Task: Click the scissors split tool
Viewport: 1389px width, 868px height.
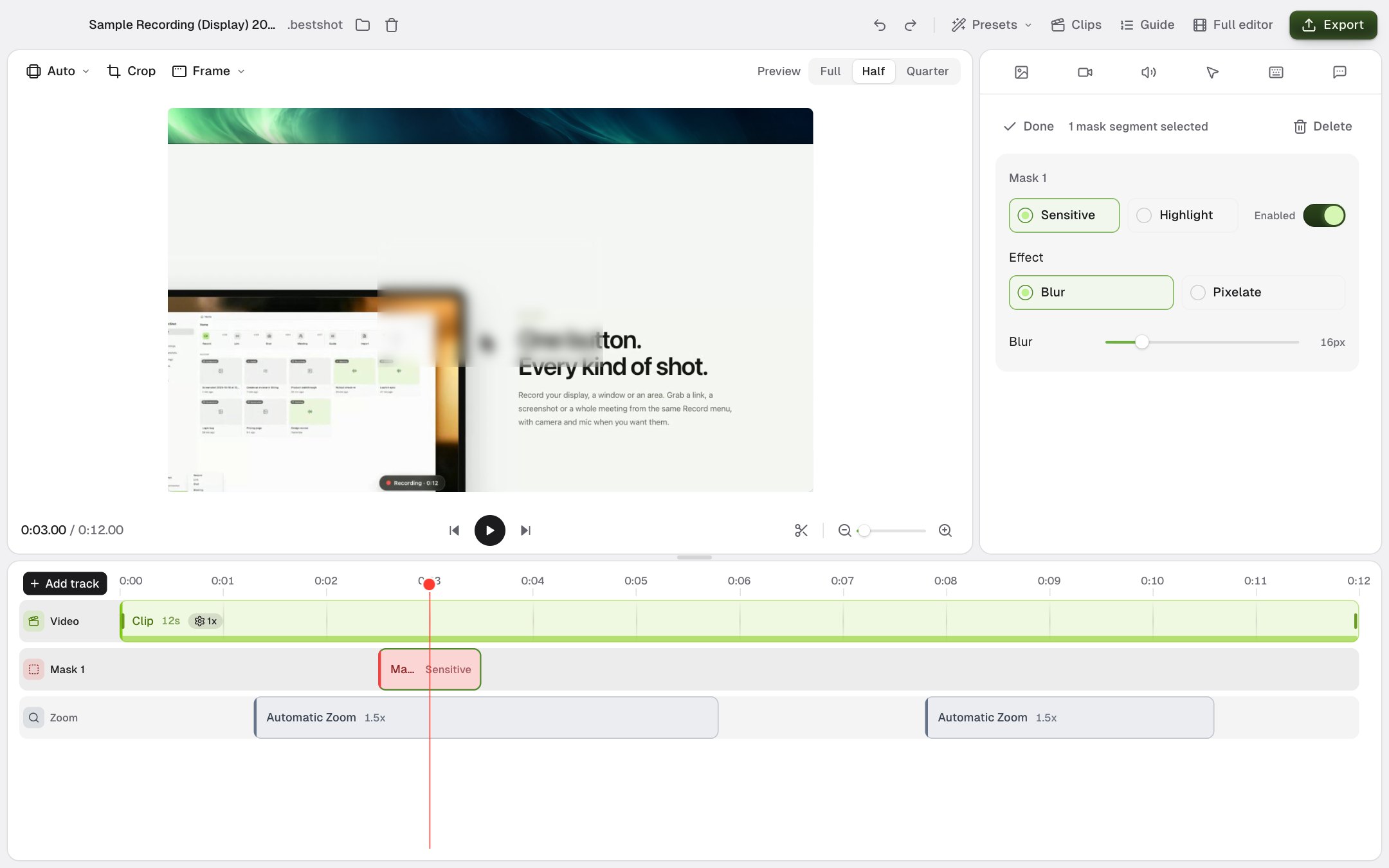Action: coord(801,530)
